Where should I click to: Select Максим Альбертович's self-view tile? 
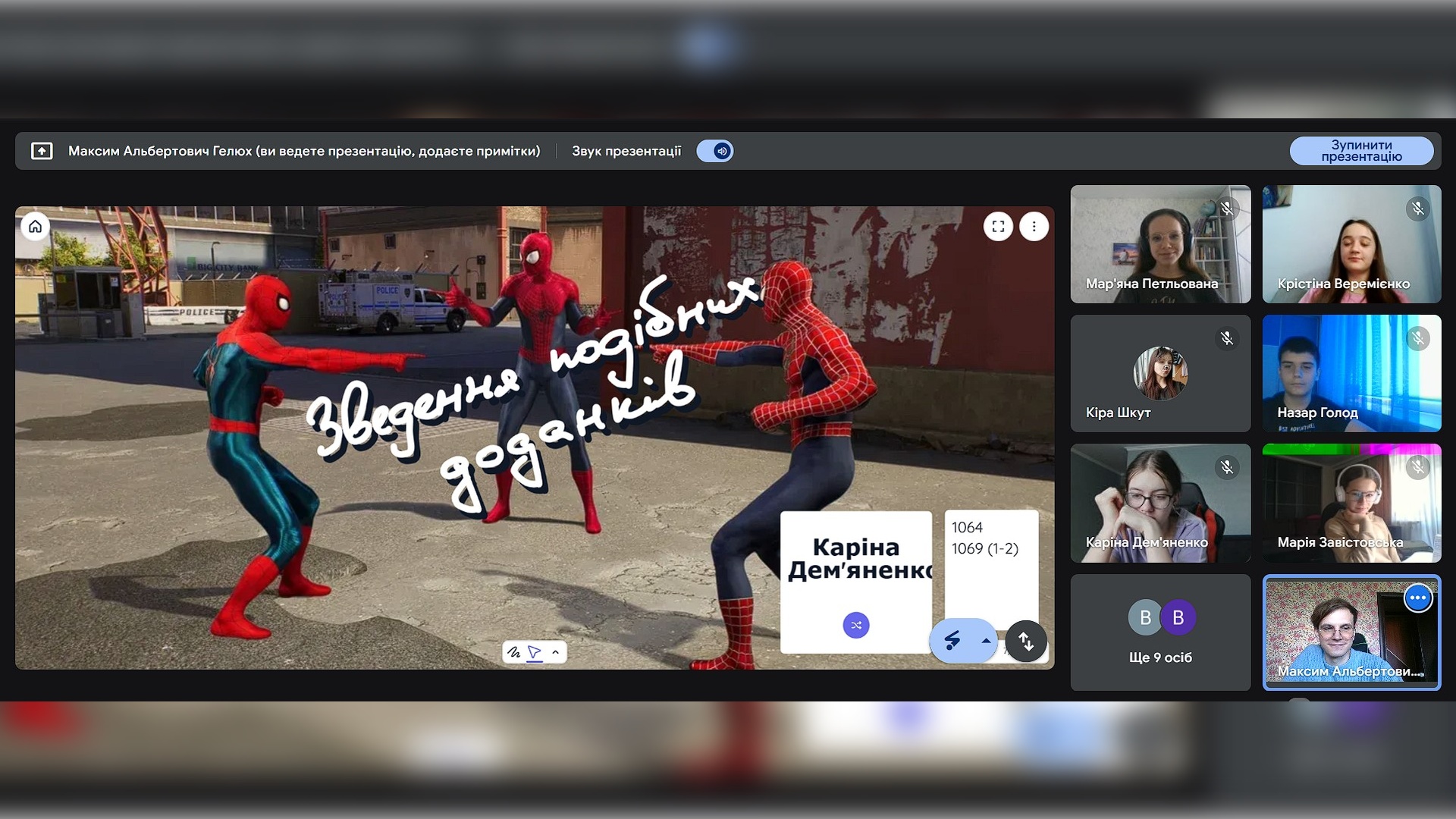[x=1351, y=632]
